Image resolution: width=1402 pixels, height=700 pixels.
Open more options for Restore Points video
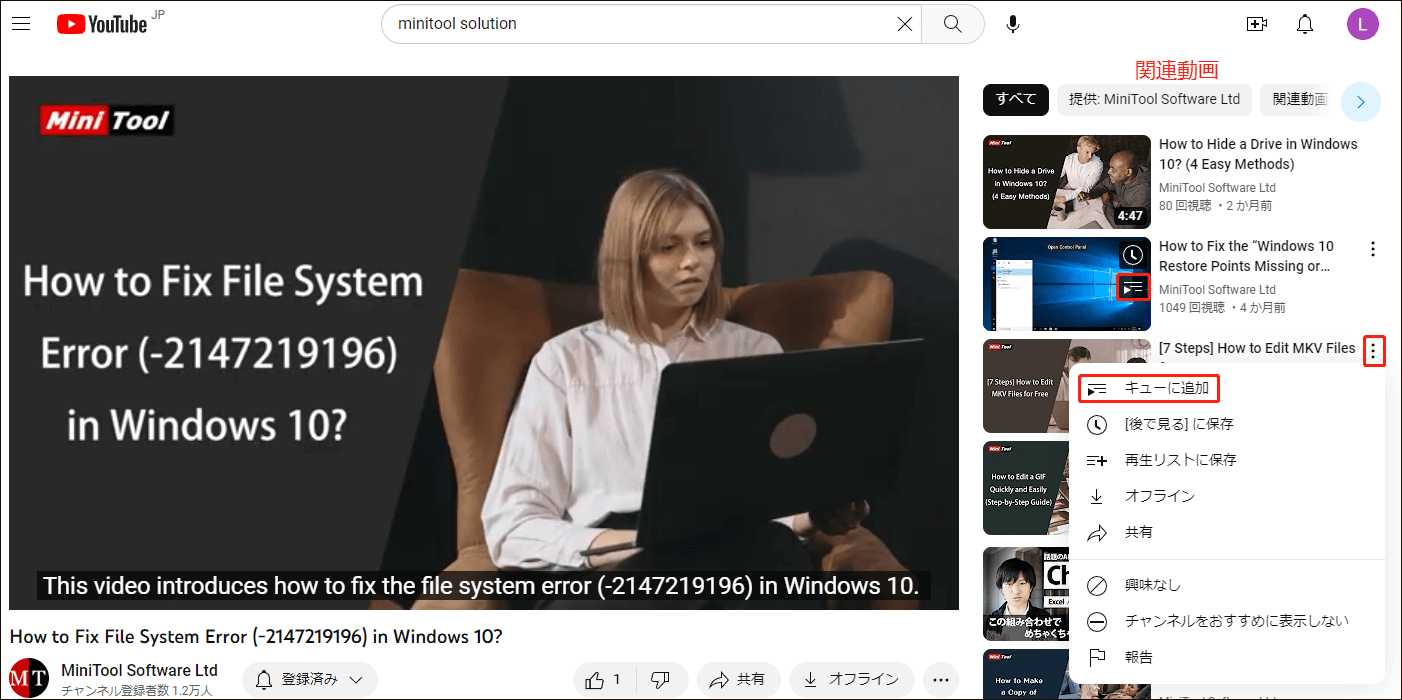pyautogui.click(x=1373, y=249)
